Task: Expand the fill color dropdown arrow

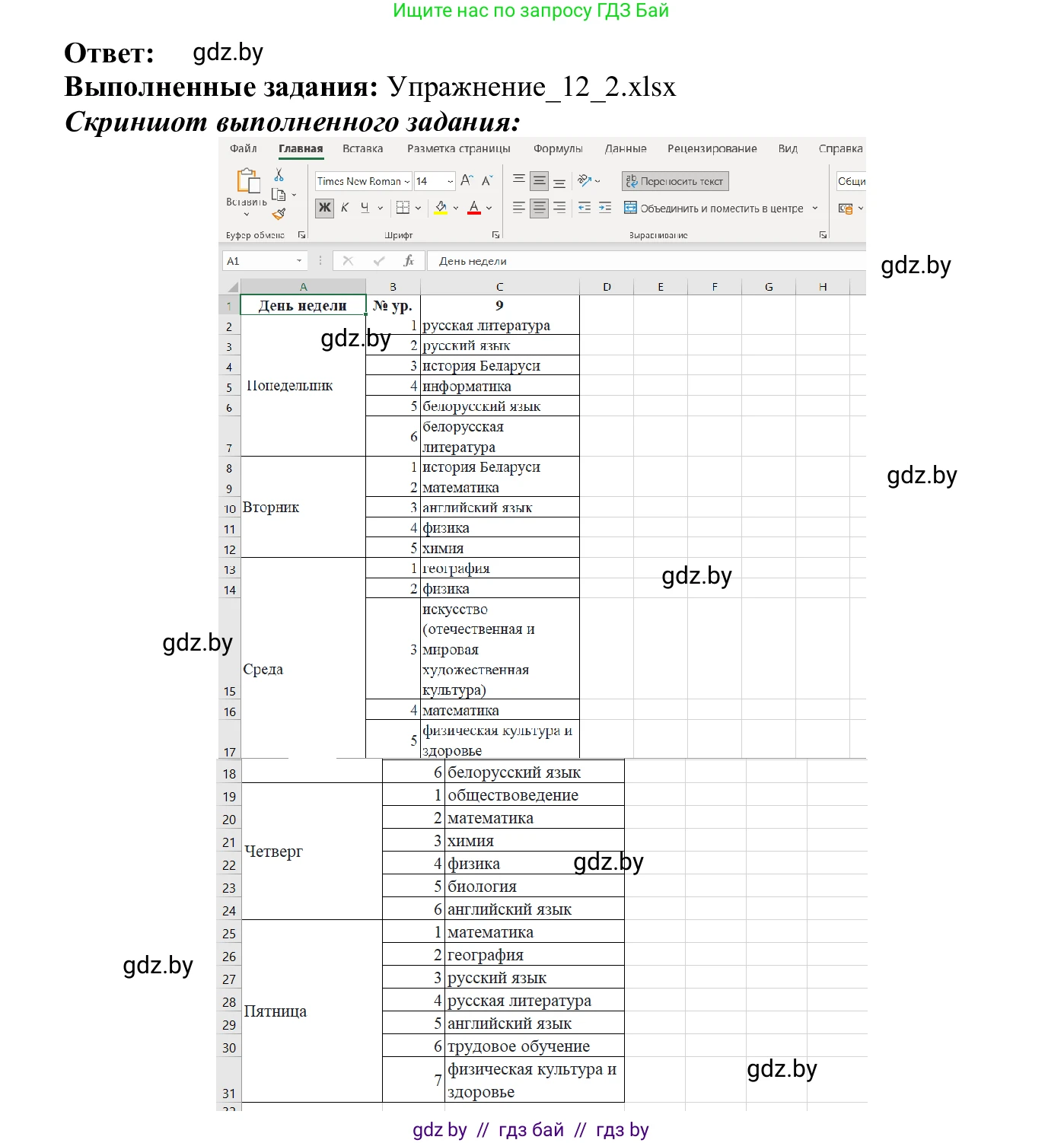Action: pyautogui.click(x=456, y=208)
